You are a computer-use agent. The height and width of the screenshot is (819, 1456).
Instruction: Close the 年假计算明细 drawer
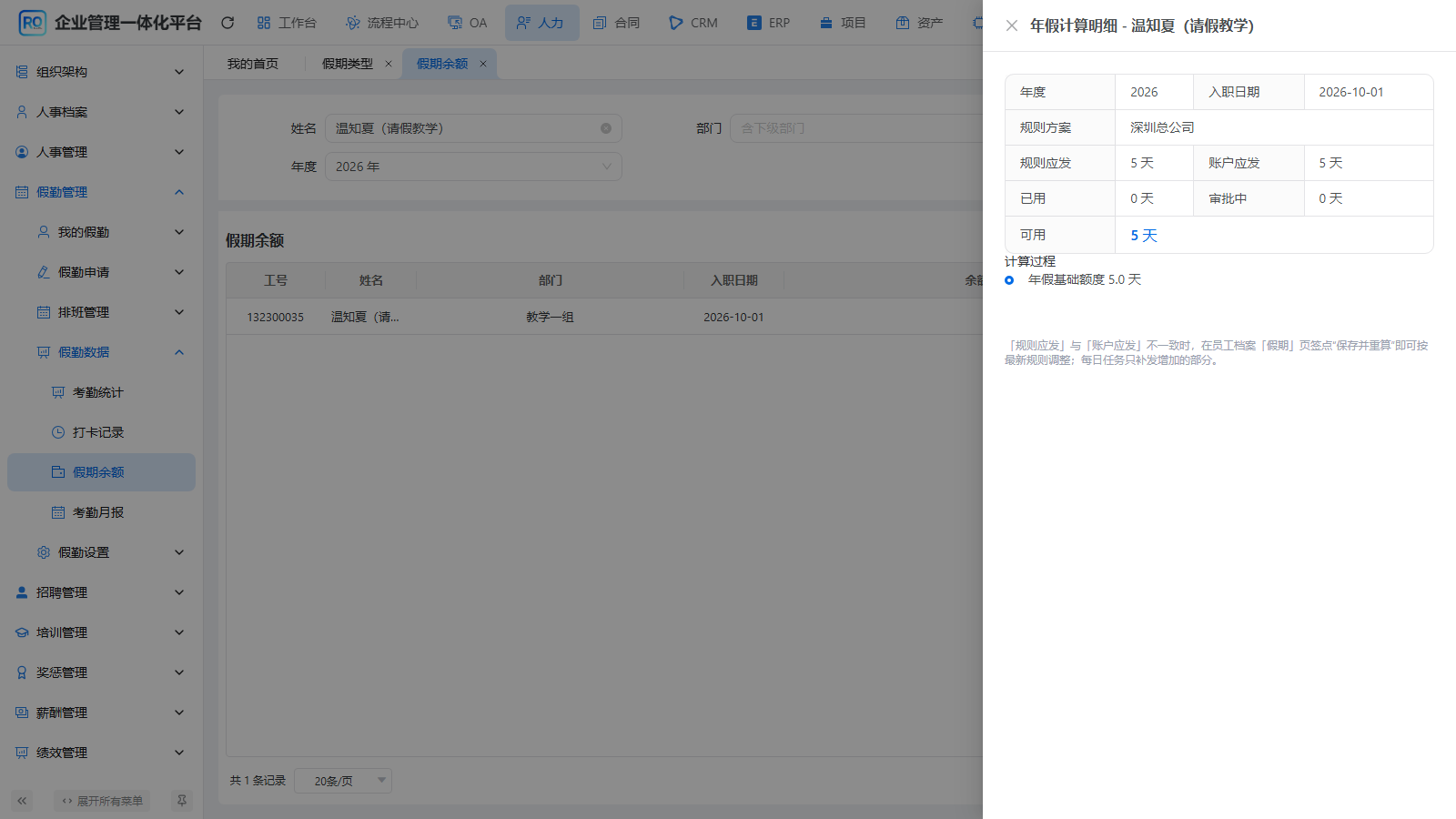pyautogui.click(x=1011, y=25)
